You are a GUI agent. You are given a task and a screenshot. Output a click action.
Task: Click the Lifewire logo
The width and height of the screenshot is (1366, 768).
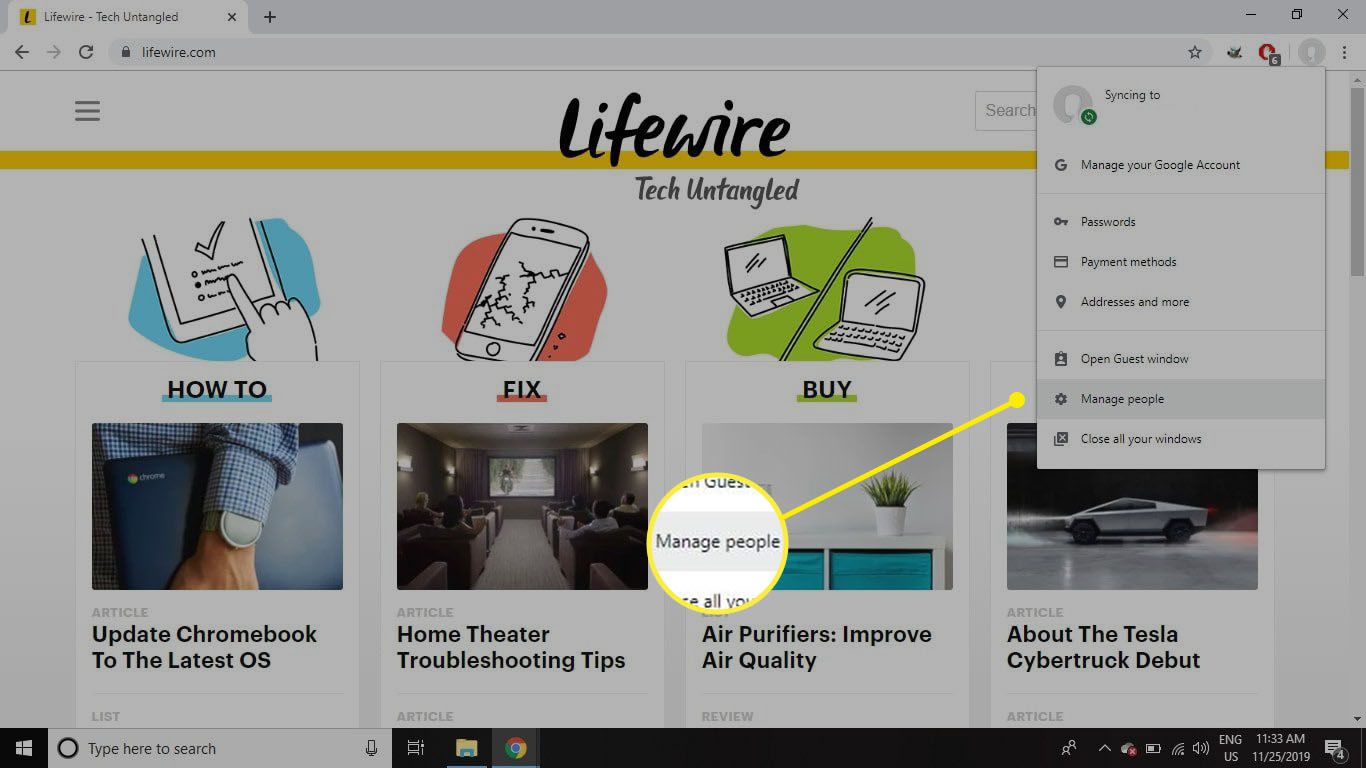point(675,128)
